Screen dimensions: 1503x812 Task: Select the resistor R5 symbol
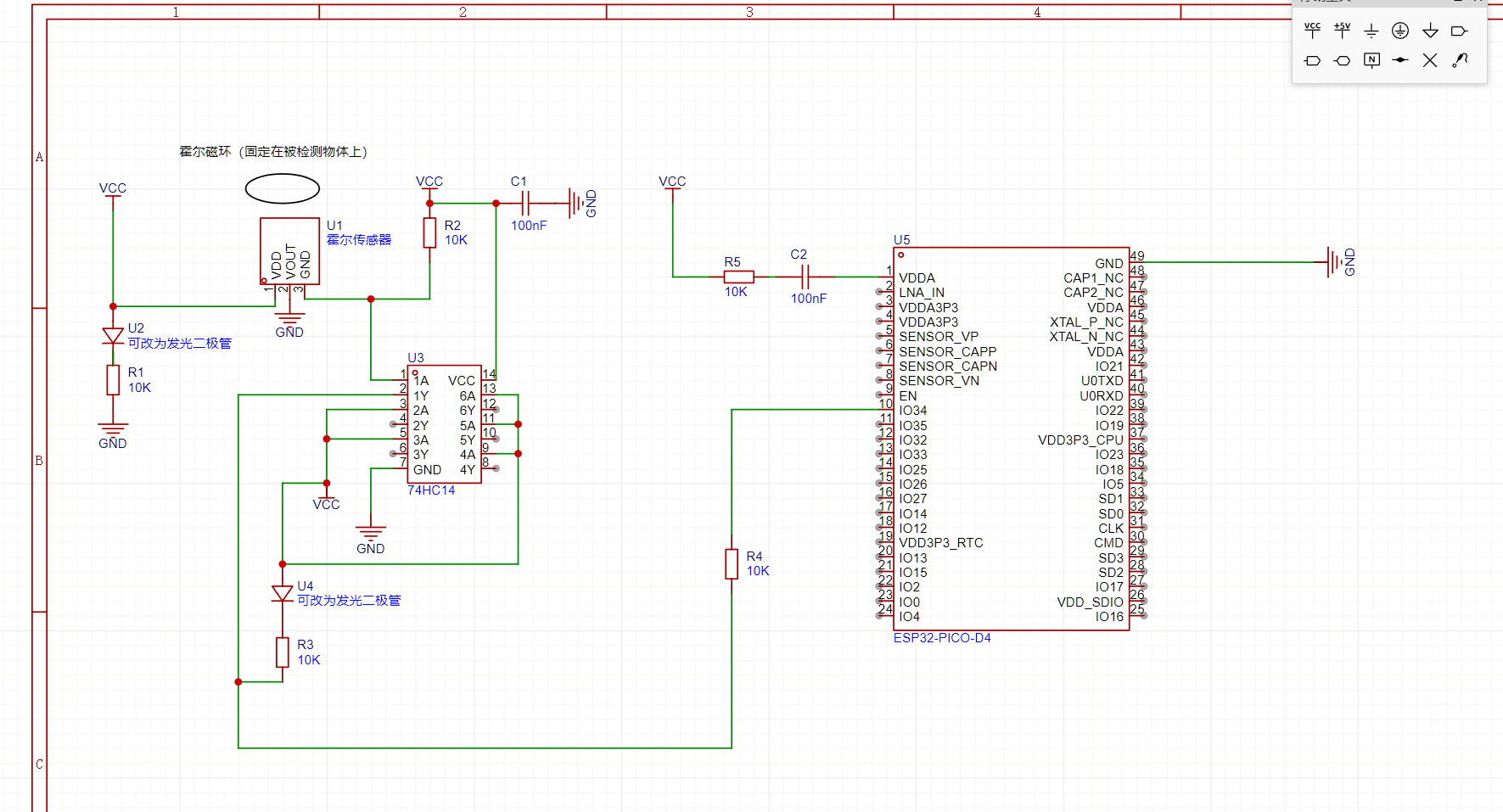tap(738, 277)
